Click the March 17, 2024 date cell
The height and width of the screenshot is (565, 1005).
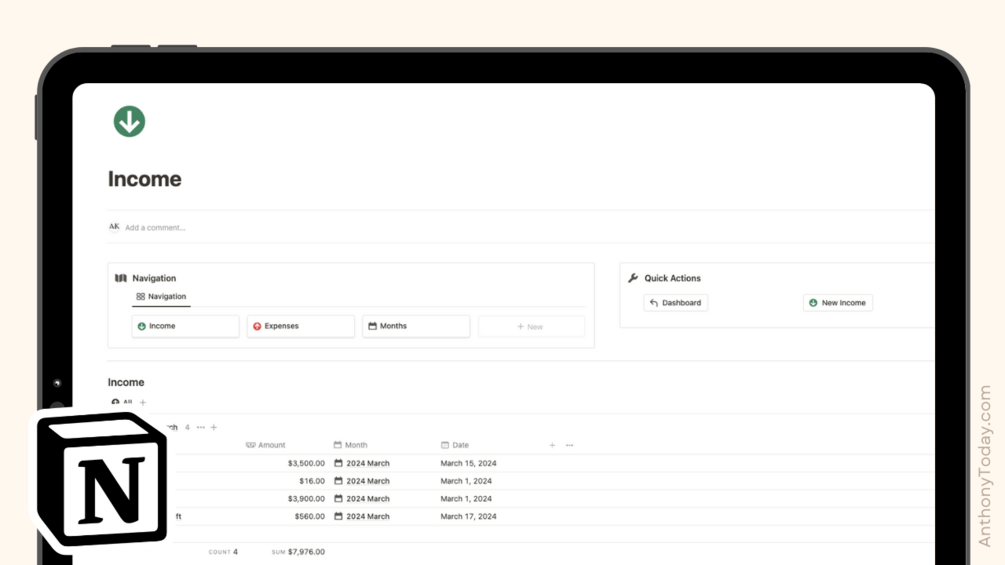point(469,516)
